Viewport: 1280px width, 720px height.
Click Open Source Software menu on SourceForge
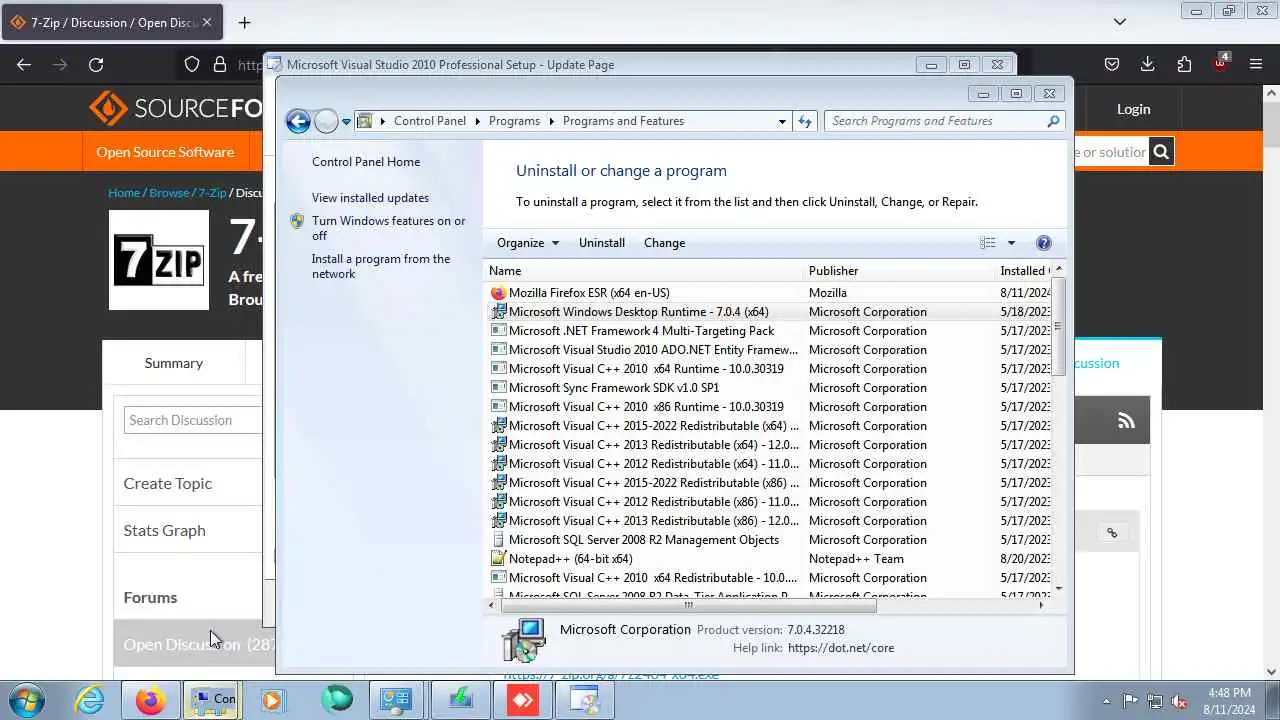click(x=165, y=152)
